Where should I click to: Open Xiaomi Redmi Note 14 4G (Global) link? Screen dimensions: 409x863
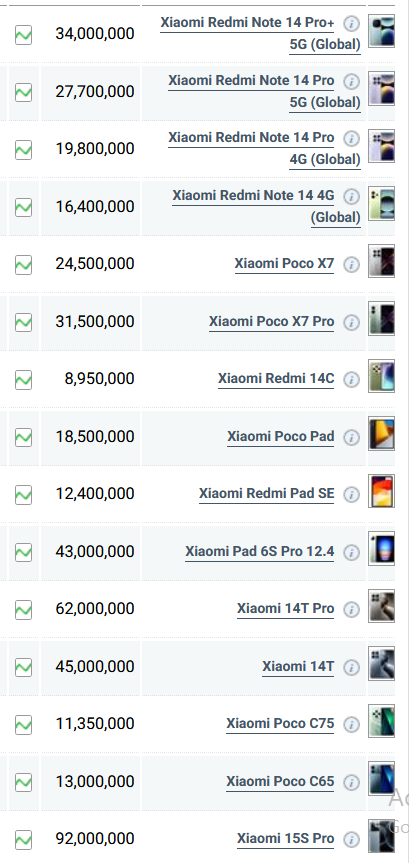(266, 206)
